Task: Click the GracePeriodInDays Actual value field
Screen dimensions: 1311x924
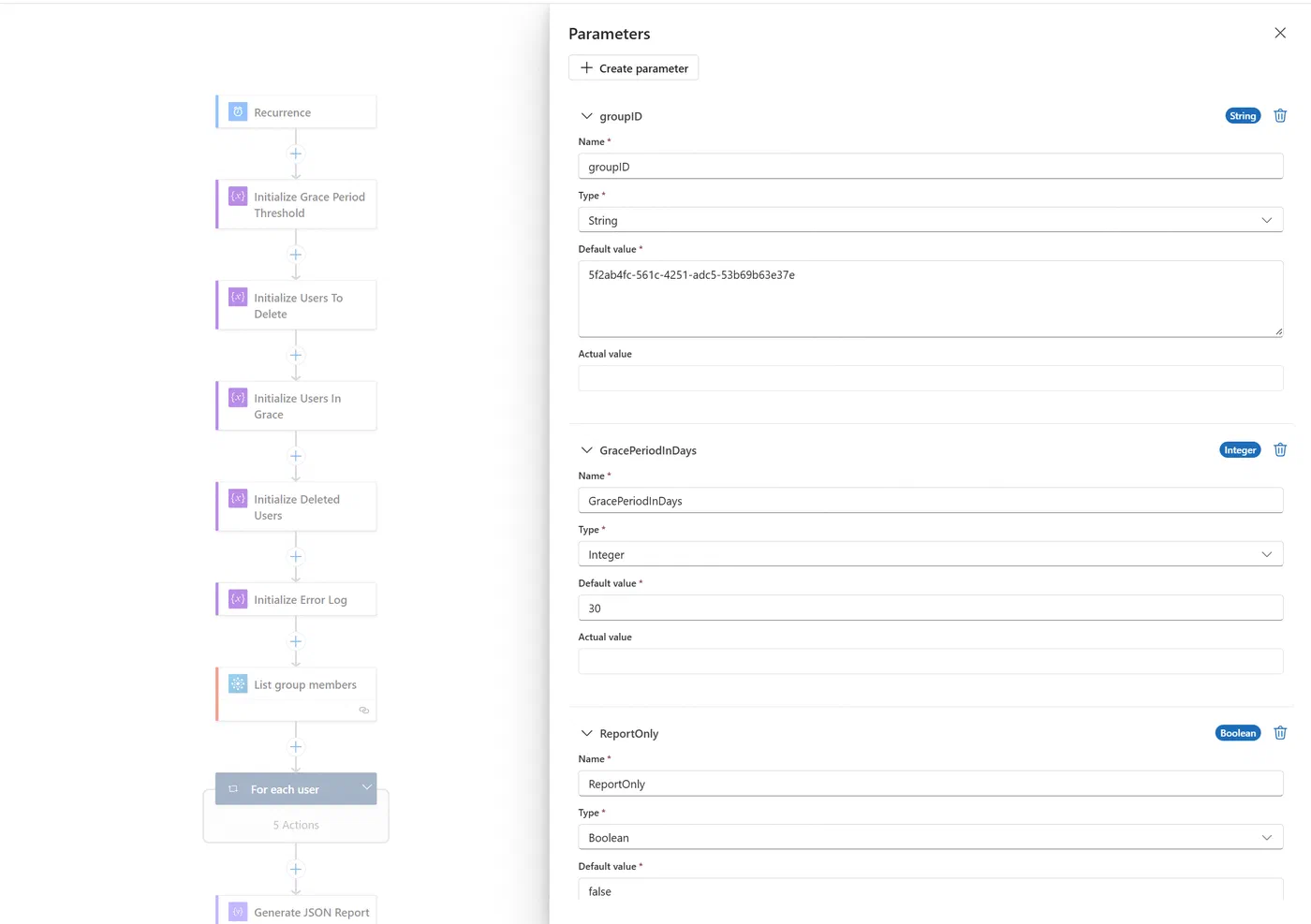Action: point(931,661)
